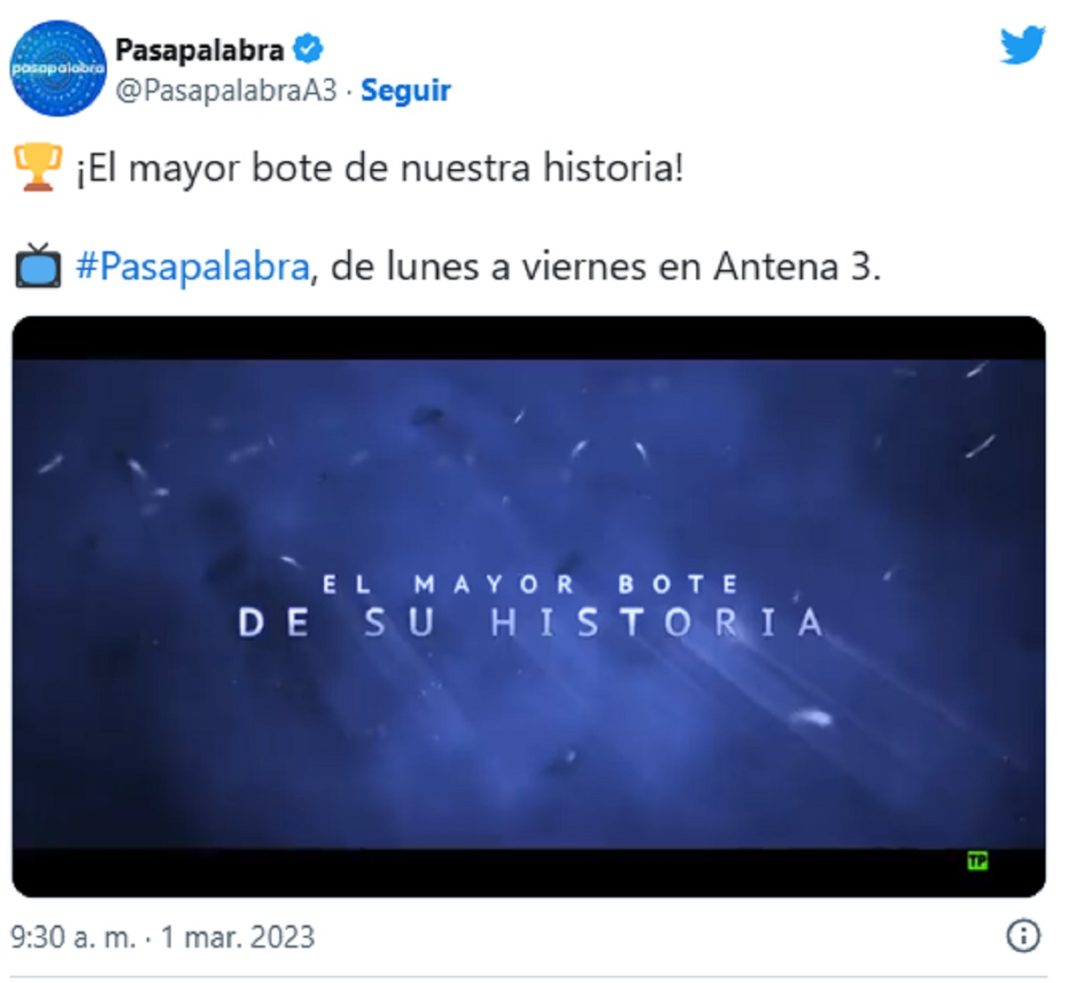Click the video's top black letterbox bar
Screen dimensions: 1068x983
529,338
